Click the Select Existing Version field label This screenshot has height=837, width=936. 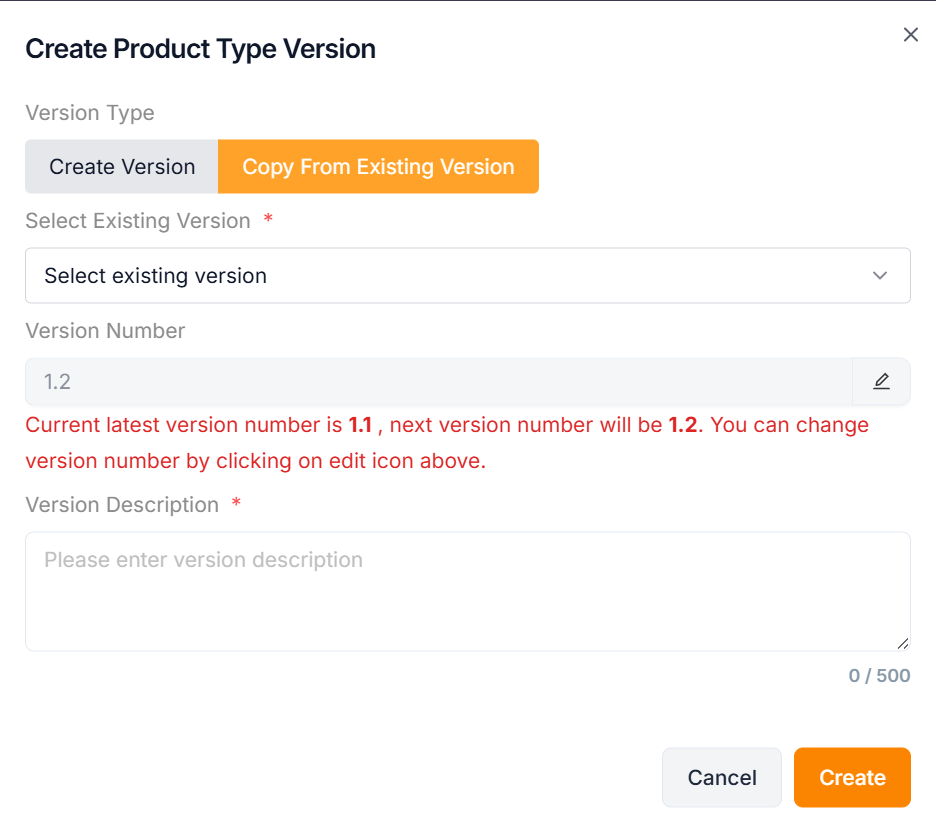click(138, 221)
